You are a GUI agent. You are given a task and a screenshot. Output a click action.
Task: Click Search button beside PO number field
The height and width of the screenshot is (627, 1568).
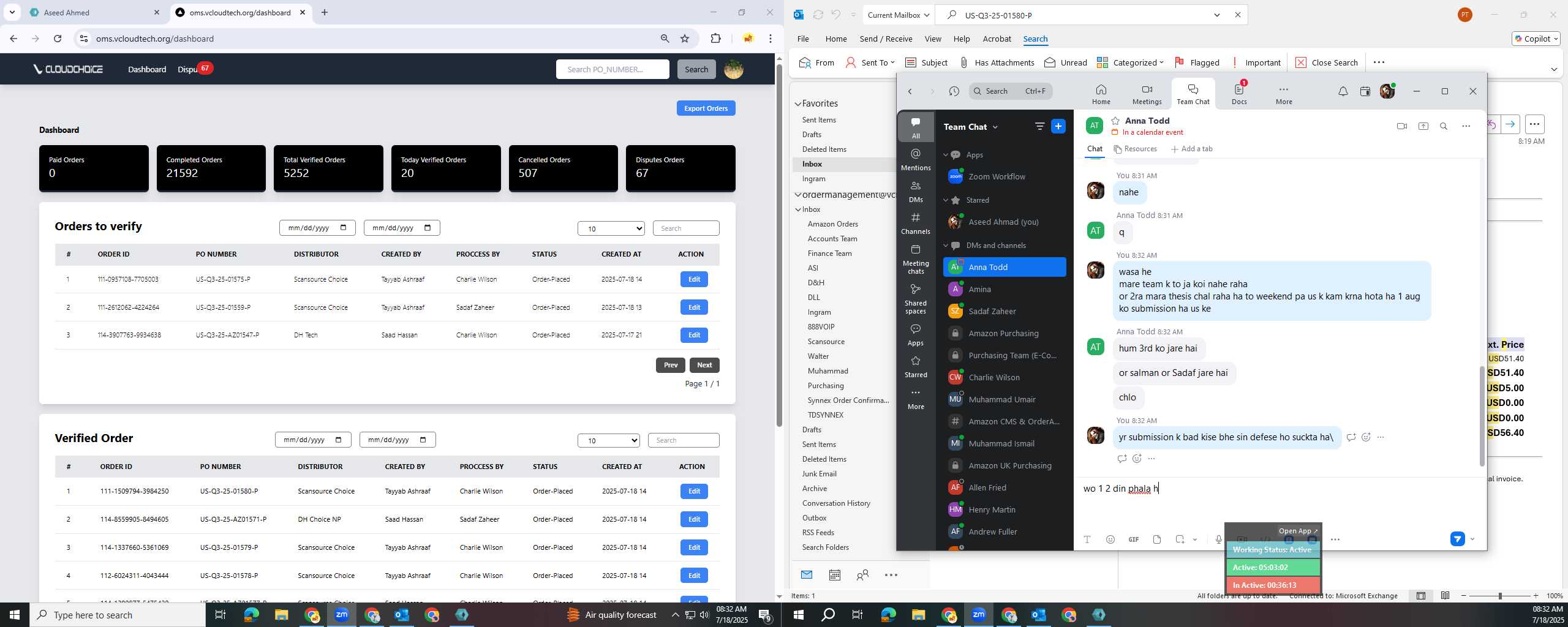tap(696, 69)
